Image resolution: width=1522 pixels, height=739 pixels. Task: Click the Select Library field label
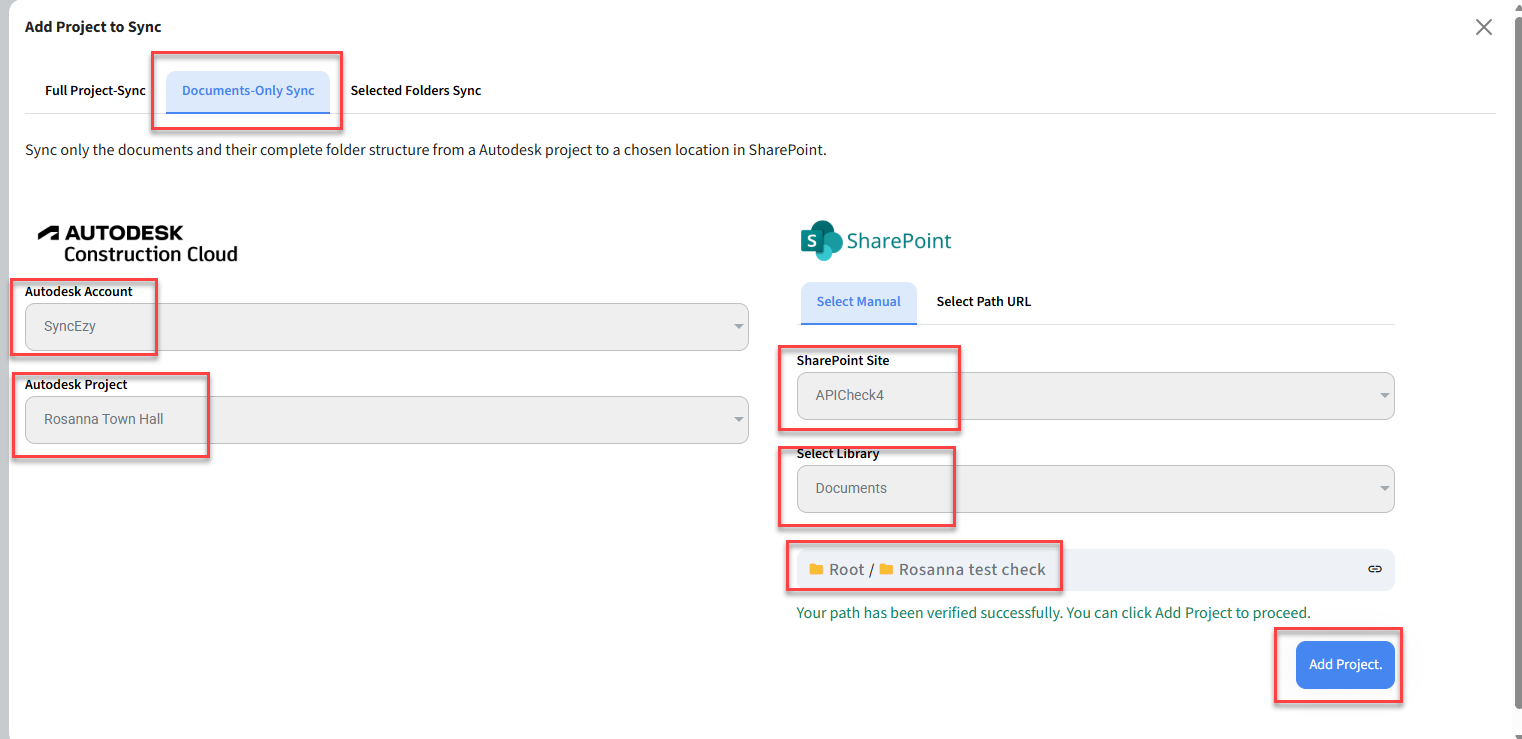(x=837, y=454)
